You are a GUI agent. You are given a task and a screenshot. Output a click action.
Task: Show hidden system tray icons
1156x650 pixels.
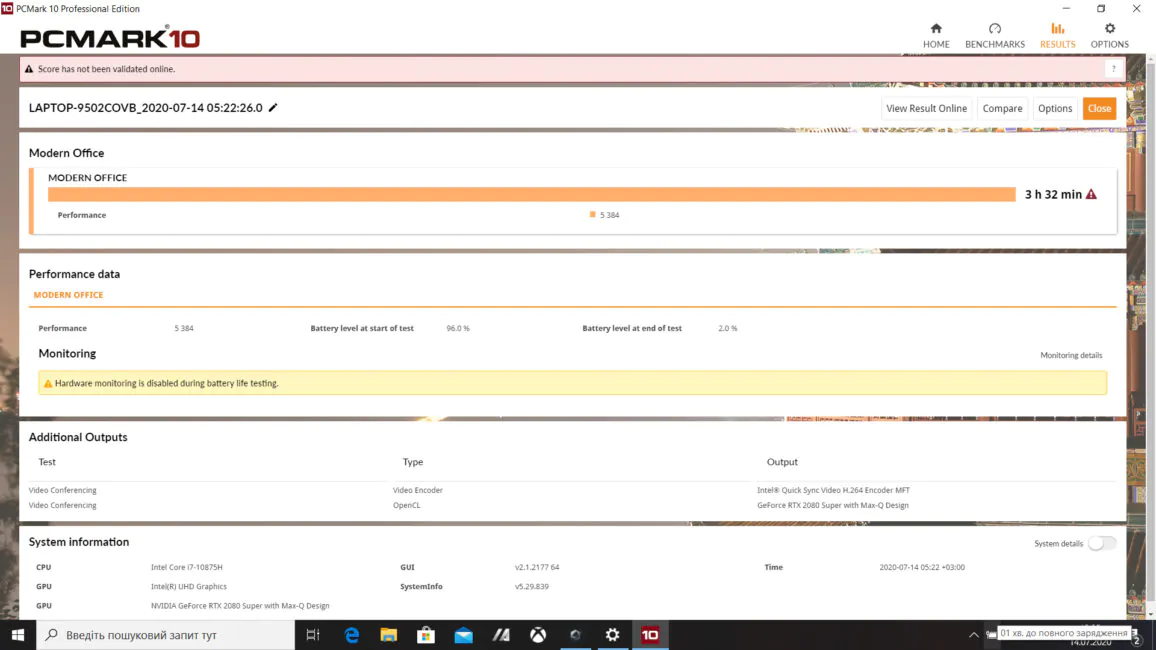[x=974, y=635]
